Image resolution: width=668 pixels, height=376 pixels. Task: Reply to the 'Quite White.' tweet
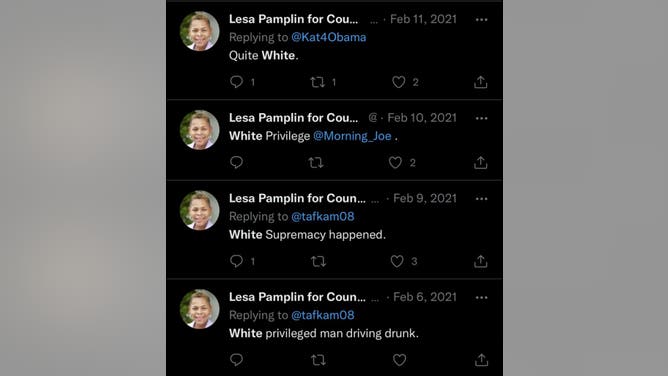[x=236, y=82]
